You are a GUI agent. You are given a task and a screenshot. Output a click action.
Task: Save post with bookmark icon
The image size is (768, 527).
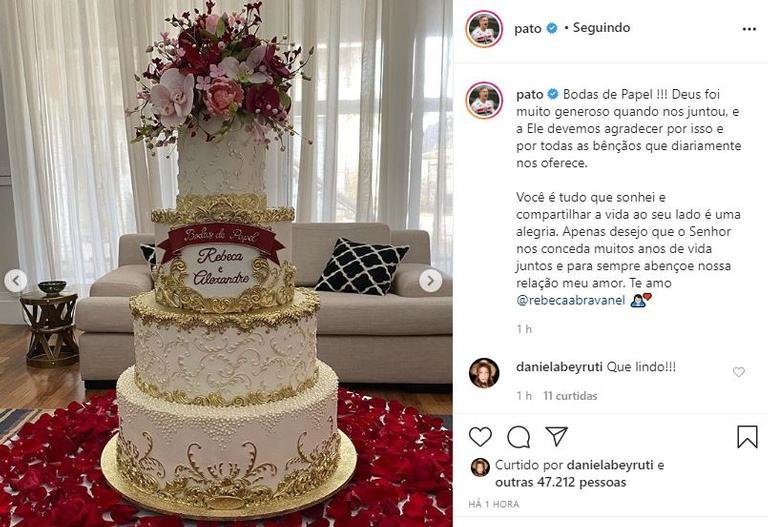coord(747,436)
